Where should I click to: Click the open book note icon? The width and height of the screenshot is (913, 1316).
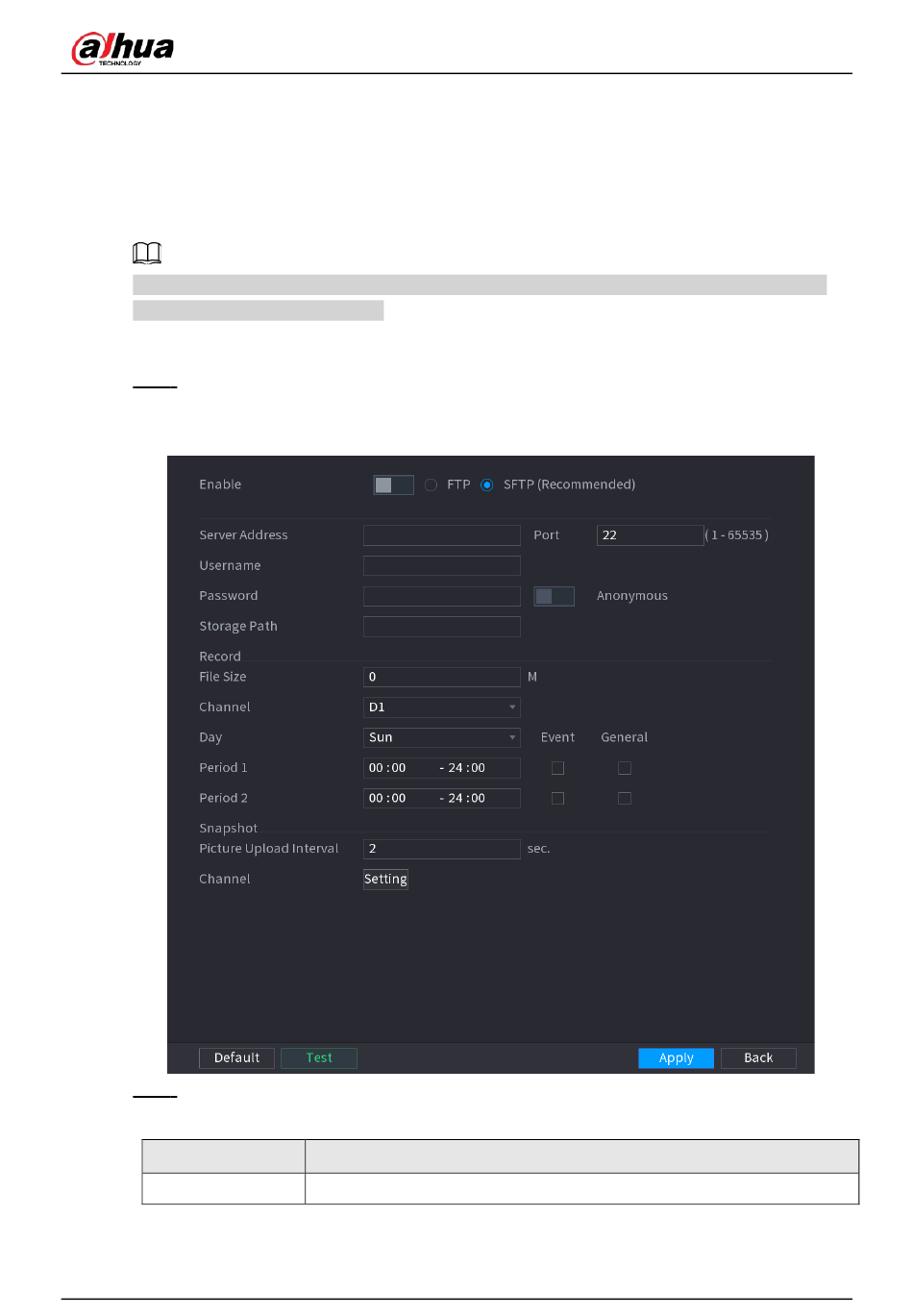point(147,253)
